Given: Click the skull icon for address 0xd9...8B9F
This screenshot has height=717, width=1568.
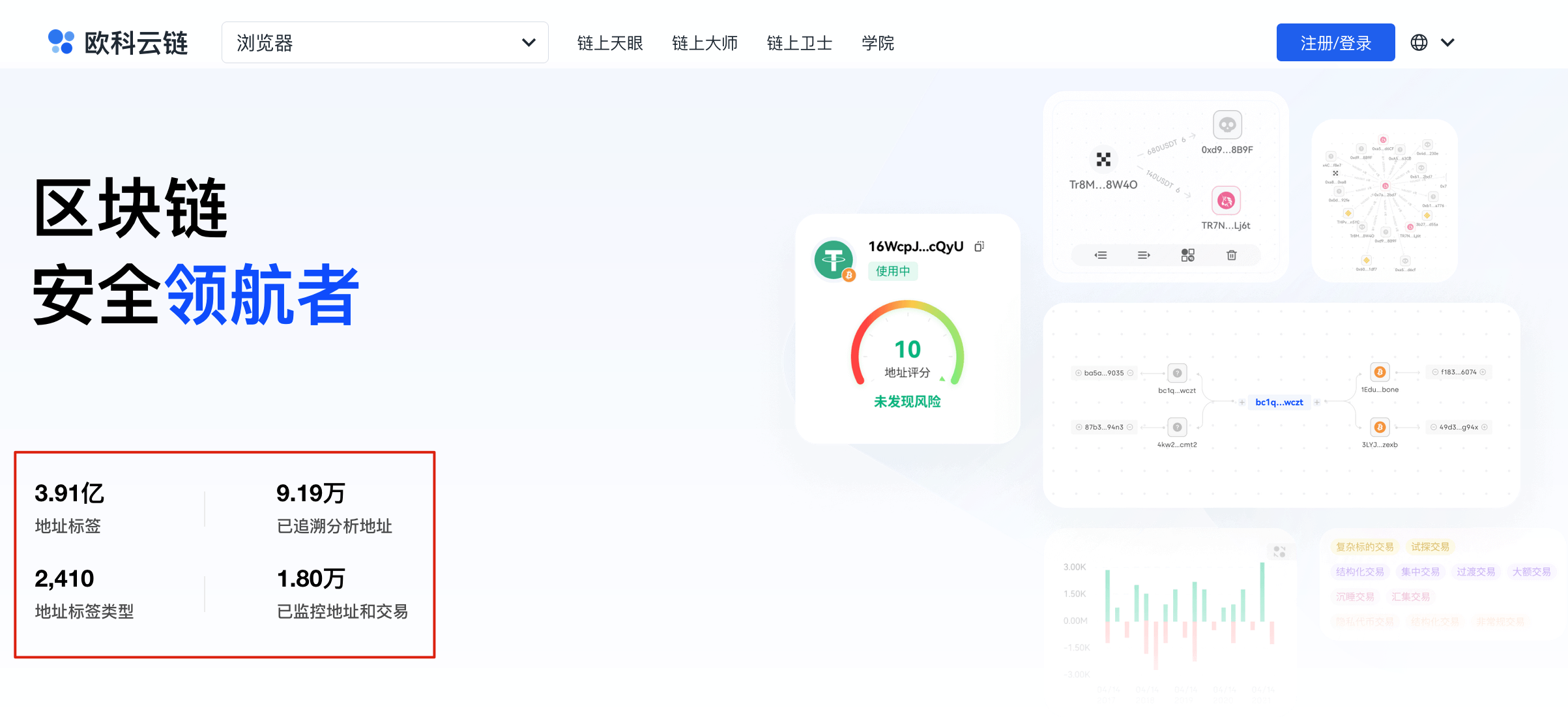Looking at the screenshot, I should coord(1227,124).
